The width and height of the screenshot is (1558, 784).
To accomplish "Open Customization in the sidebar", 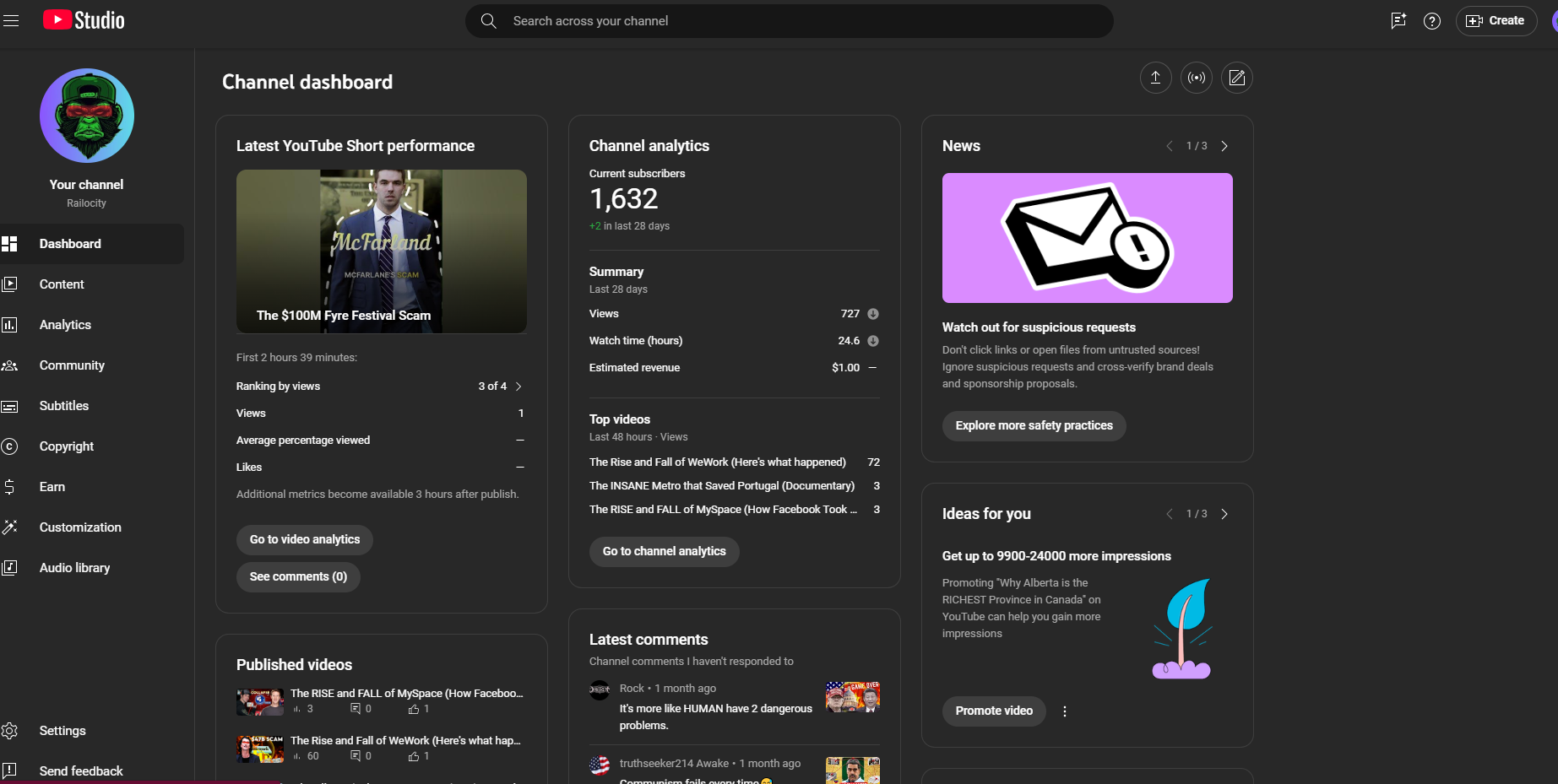I will point(91,527).
